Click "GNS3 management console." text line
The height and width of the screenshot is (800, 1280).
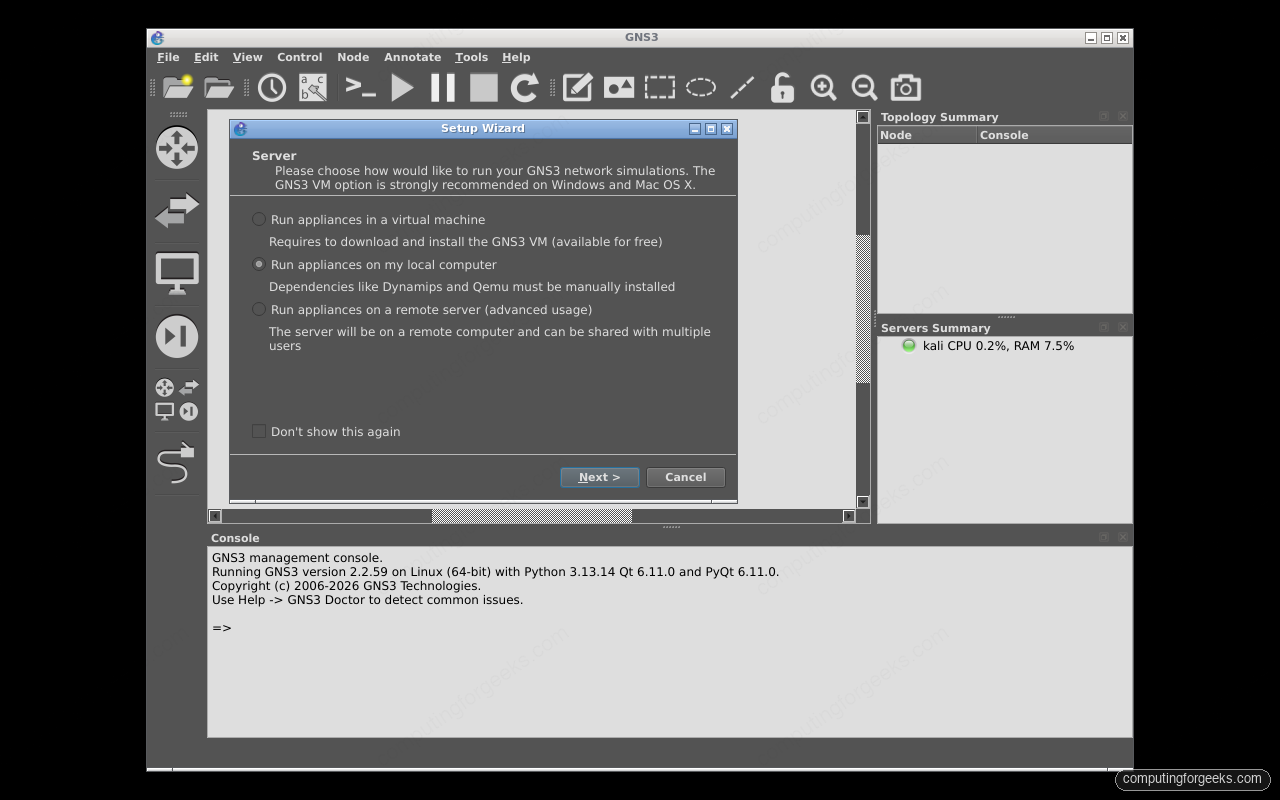[x=297, y=558]
